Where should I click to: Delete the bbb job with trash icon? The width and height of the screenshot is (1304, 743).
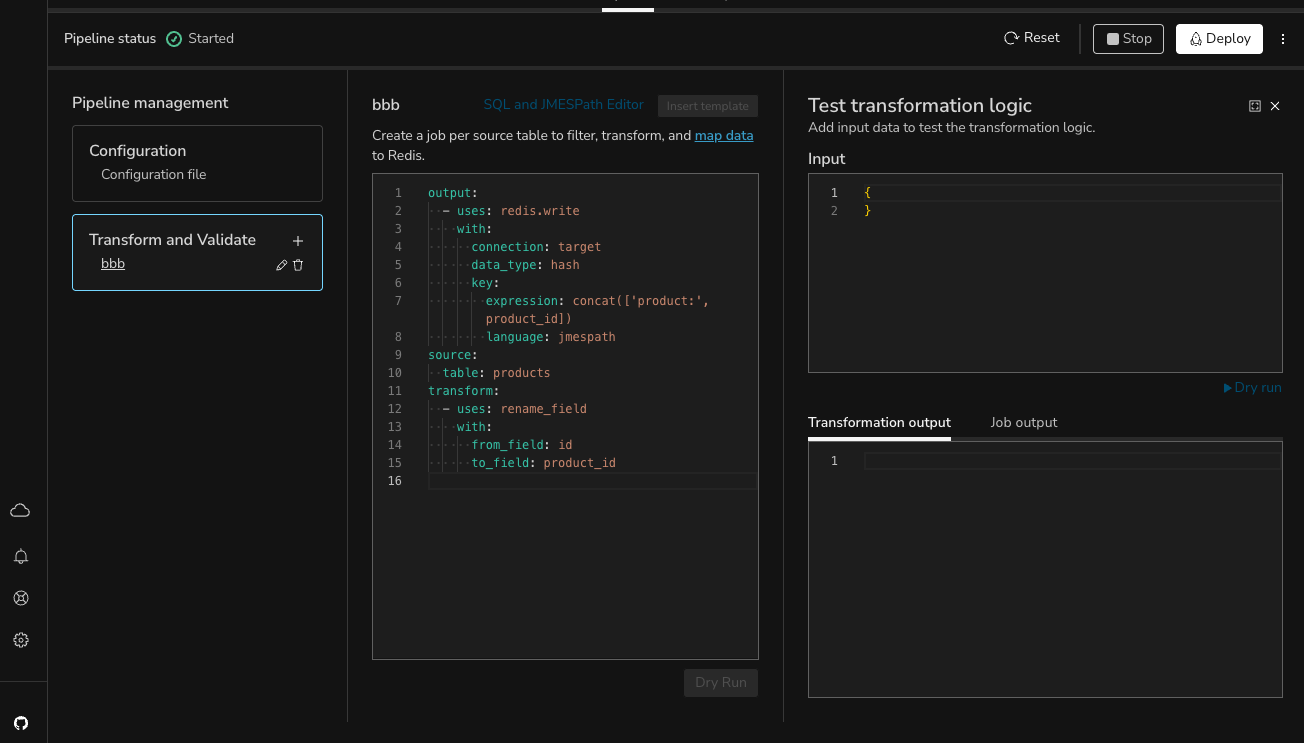point(298,265)
